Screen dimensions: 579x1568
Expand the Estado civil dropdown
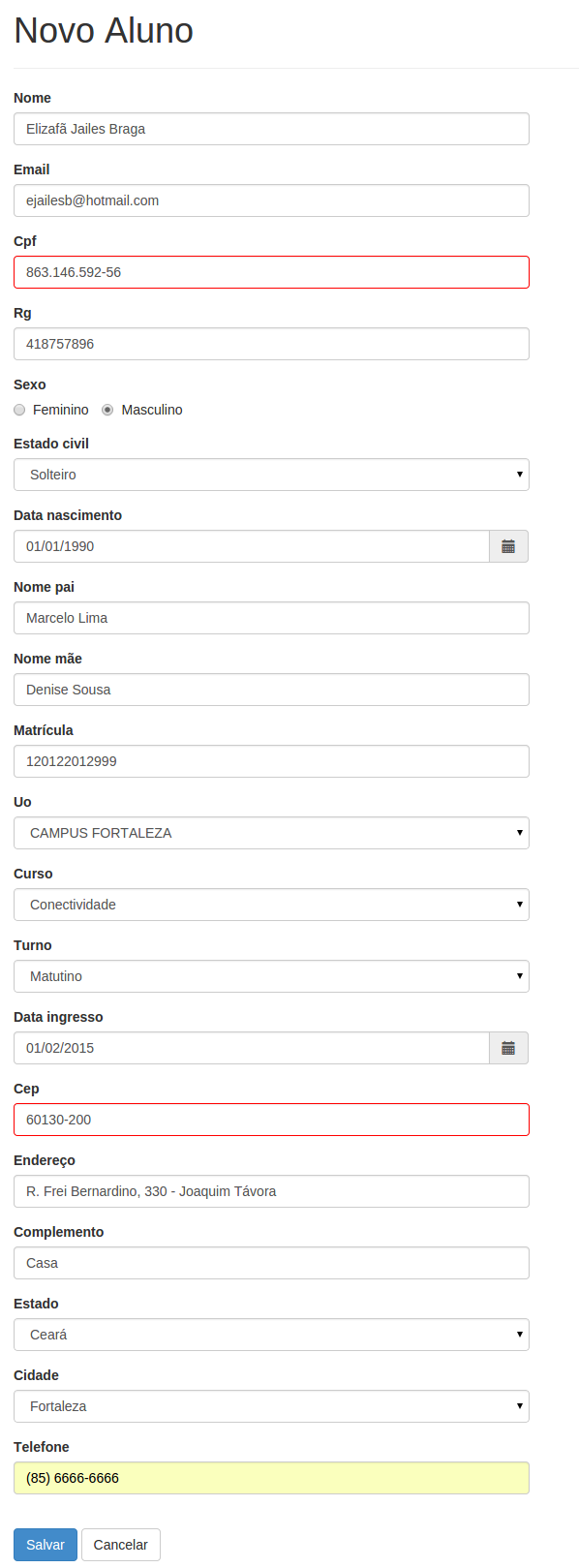(x=271, y=475)
